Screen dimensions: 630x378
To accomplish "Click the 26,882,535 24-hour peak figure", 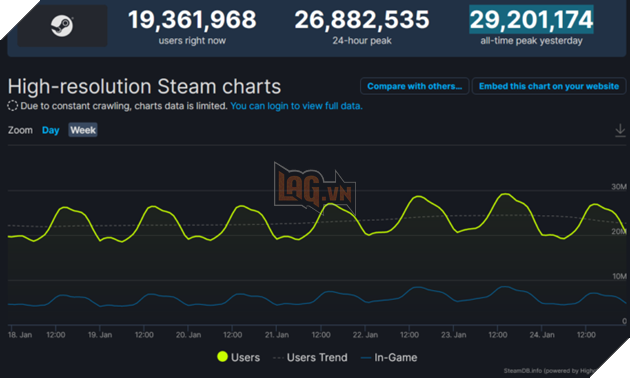I will (362, 19).
